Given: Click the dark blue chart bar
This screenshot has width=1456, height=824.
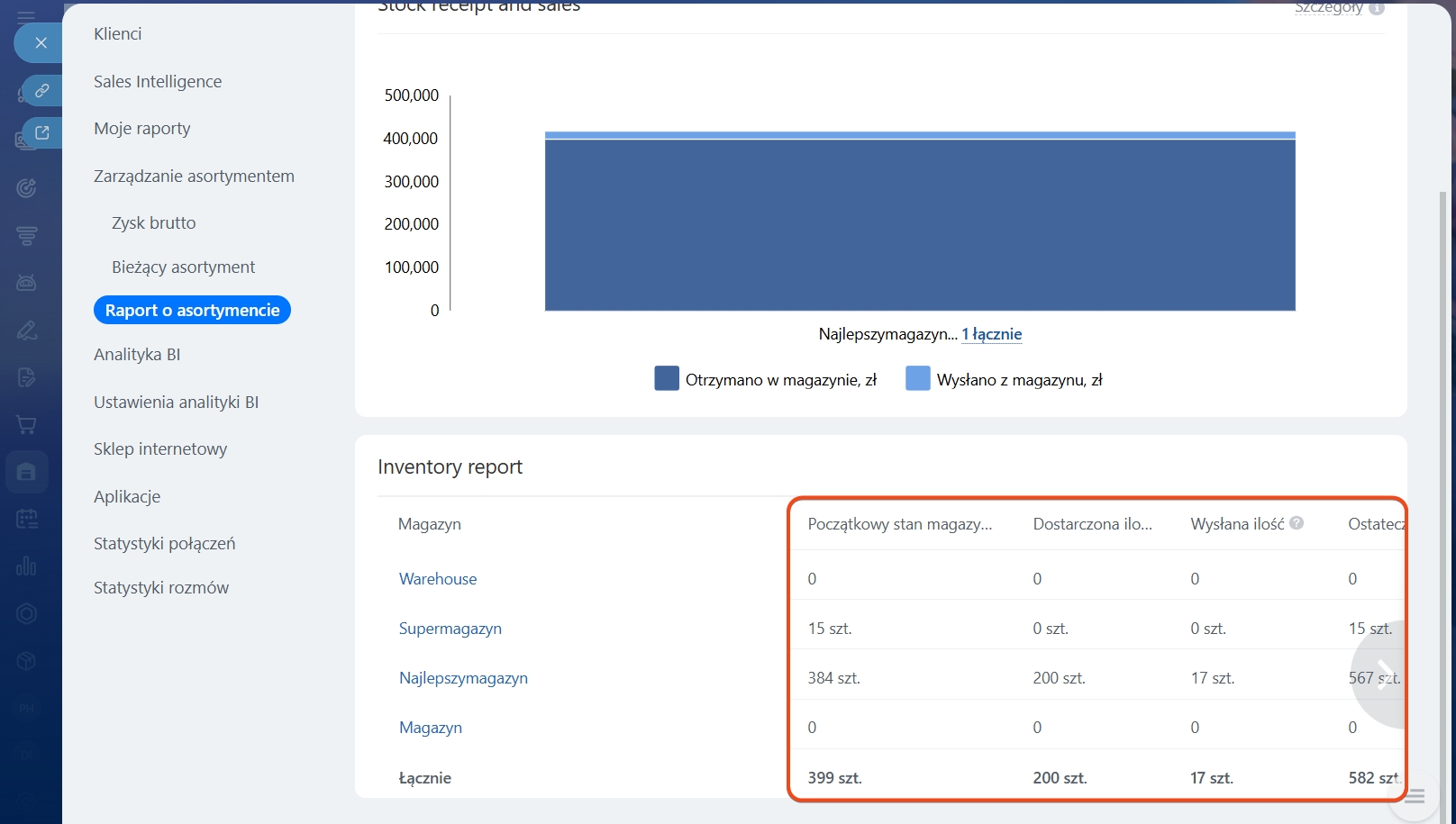Looking at the screenshot, I should click(919, 225).
